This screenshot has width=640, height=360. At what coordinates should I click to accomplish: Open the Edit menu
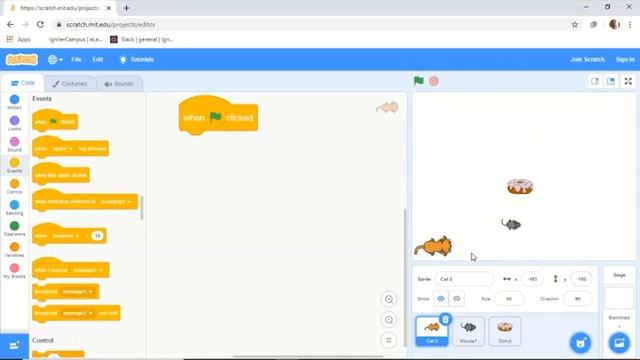[98, 60]
